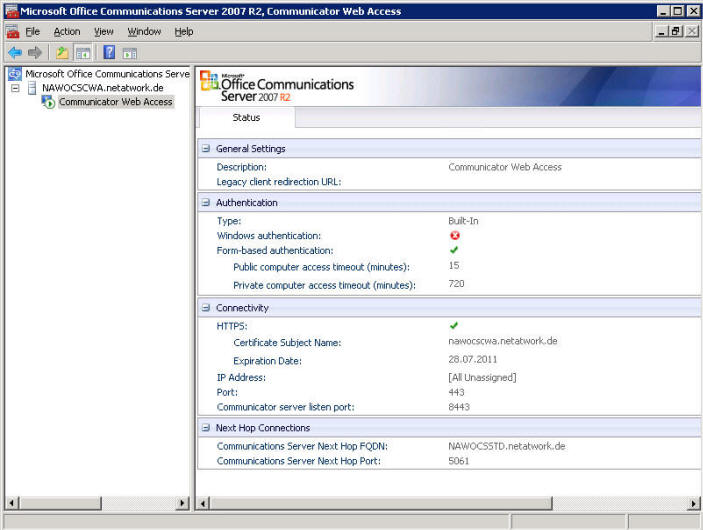
Task: Collapse the Connectivity section
Action: click(206, 308)
